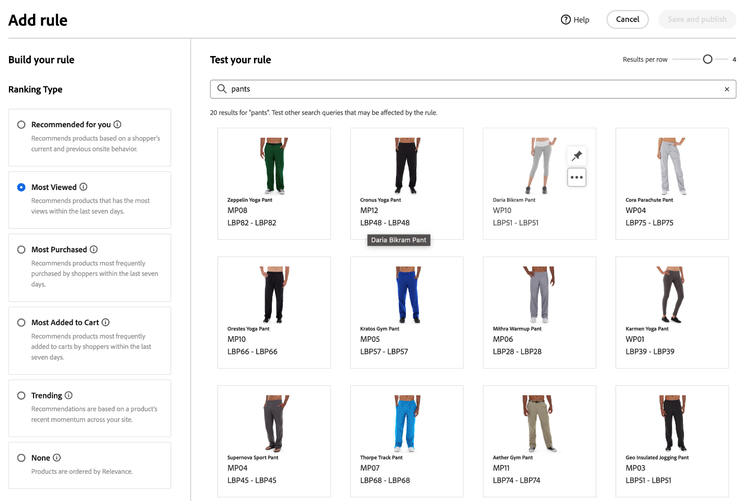Select the Most Purchased radio button

click(21, 250)
